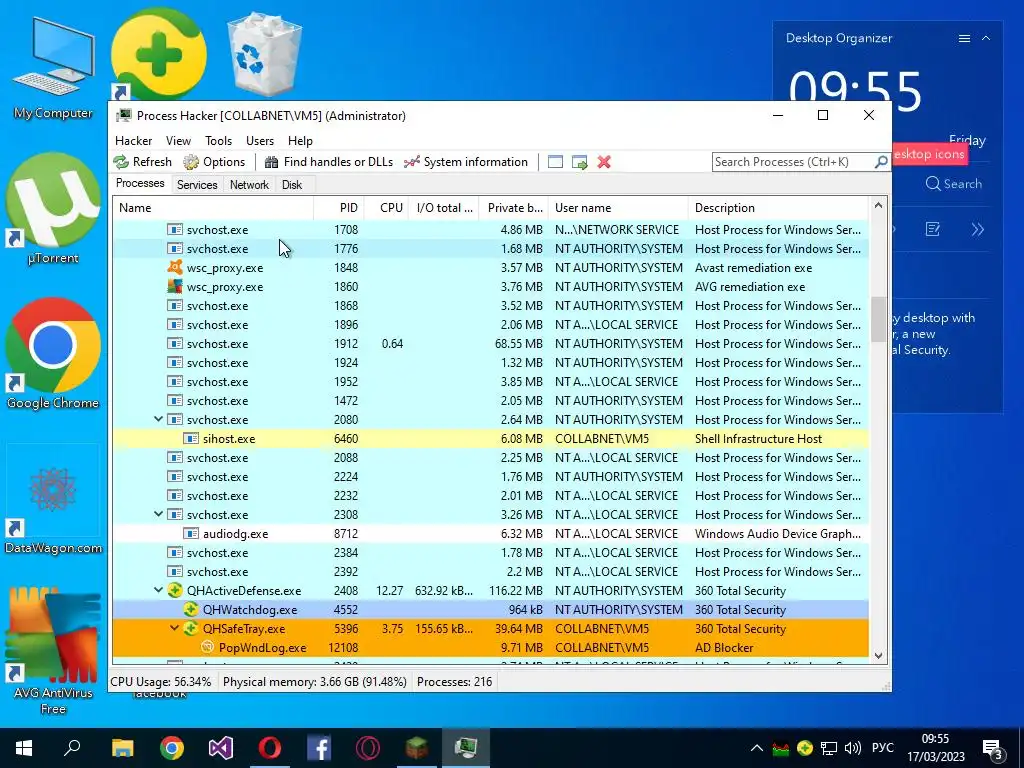Open the Help menu

300,140
